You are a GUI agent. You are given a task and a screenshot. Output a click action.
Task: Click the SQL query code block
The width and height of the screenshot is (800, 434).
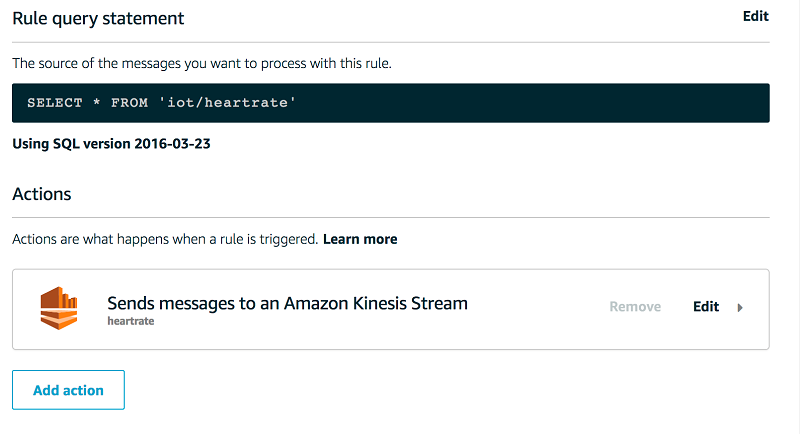500,103
